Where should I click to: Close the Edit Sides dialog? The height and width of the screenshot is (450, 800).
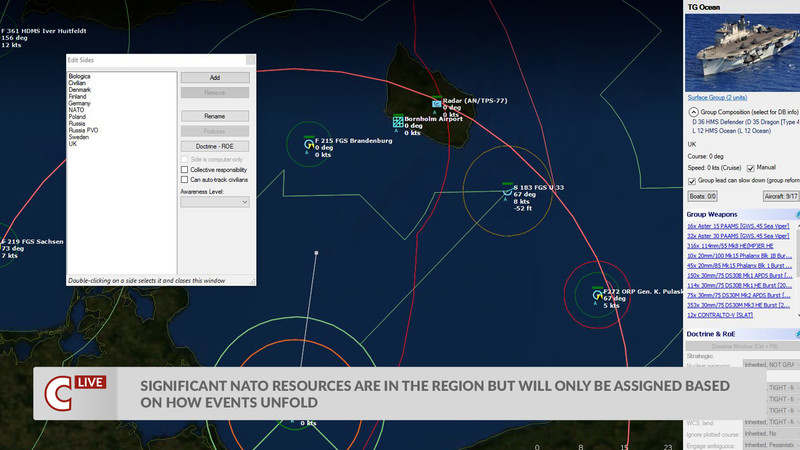tap(250, 60)
